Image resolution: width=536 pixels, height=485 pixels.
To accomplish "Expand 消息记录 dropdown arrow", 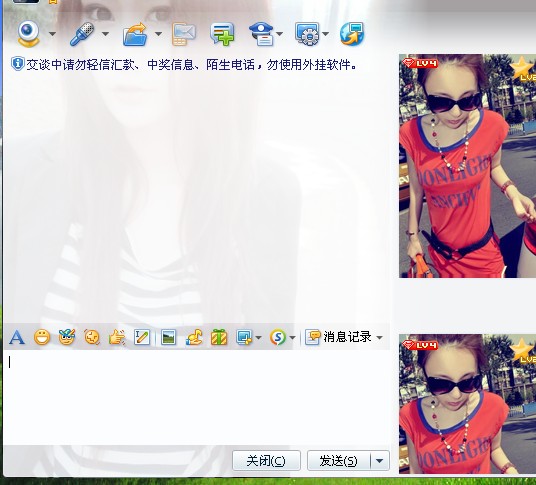I will [379, 338].
